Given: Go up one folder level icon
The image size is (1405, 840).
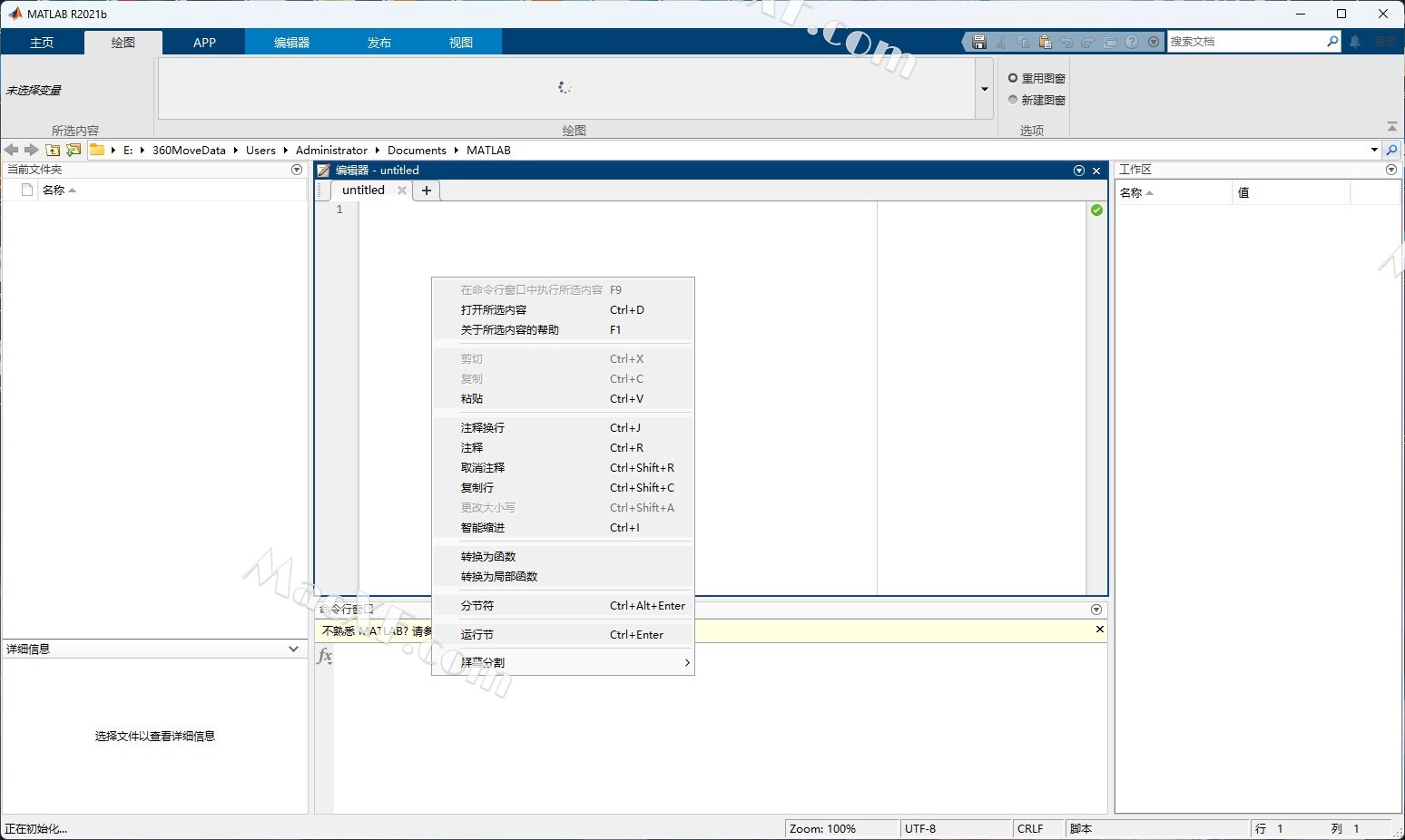Looking at the screenshot, I should coord(53,150).
